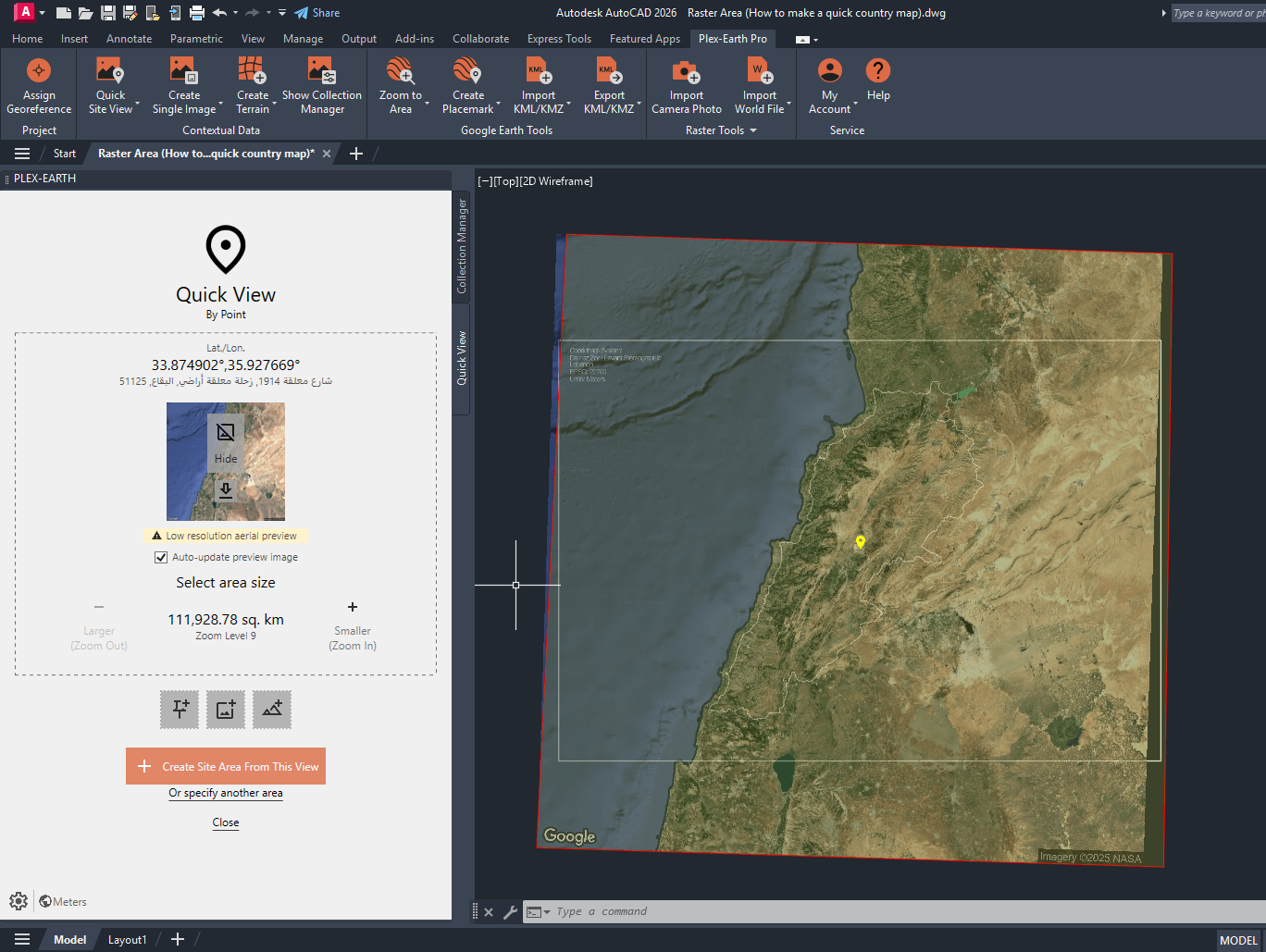Select the Quick View side tab
Screen dimensions: 1266x952
pyautogui.click(x=462, y=358)
